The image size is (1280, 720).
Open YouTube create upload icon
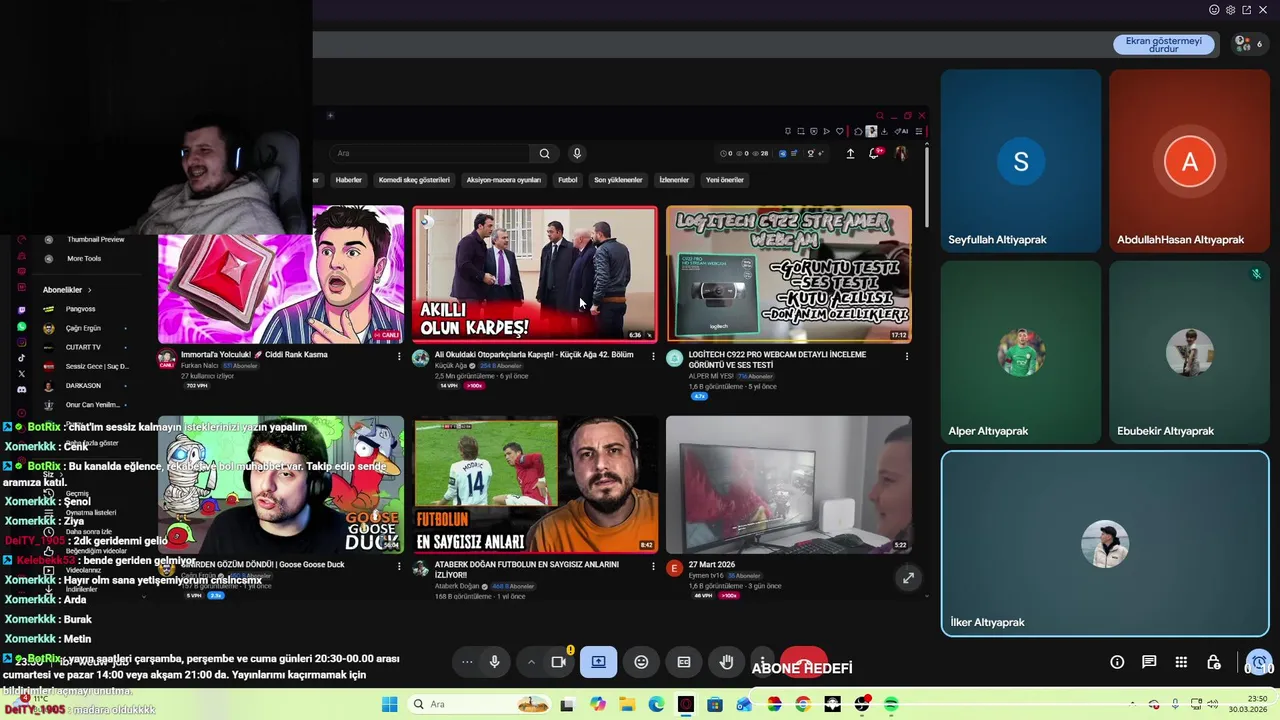coord(850,153)
